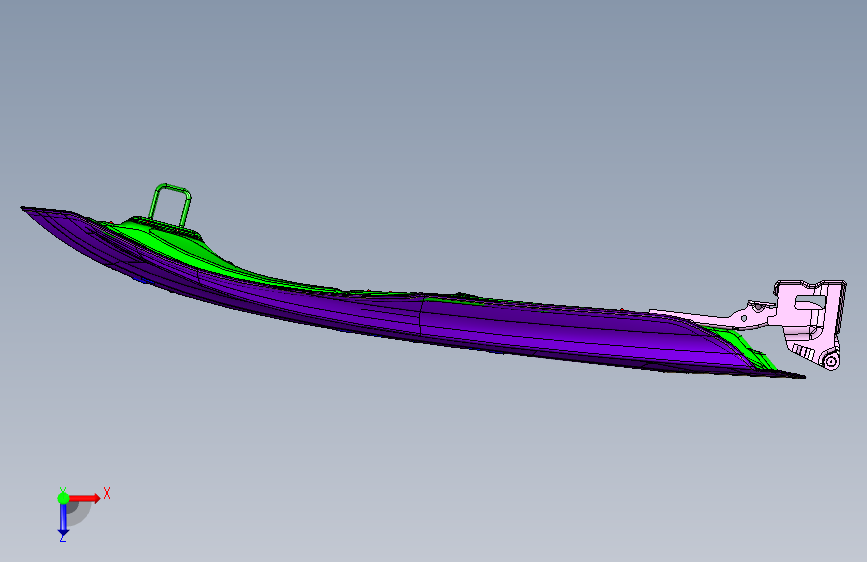Pick the circular bolt hole on pink bracket
The width and height of the screenshot is (867, 562).
point(831,361)
